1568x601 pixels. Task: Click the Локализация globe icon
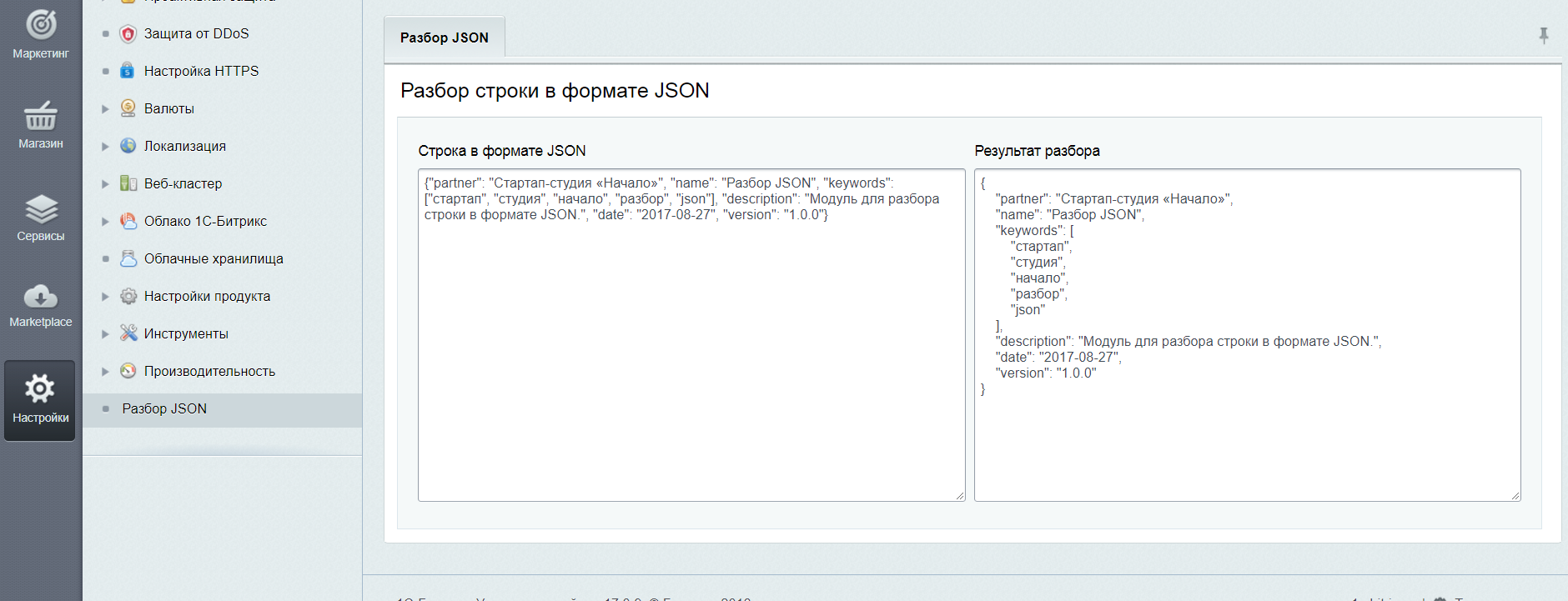pyautogui.click(x=128, y=146)
